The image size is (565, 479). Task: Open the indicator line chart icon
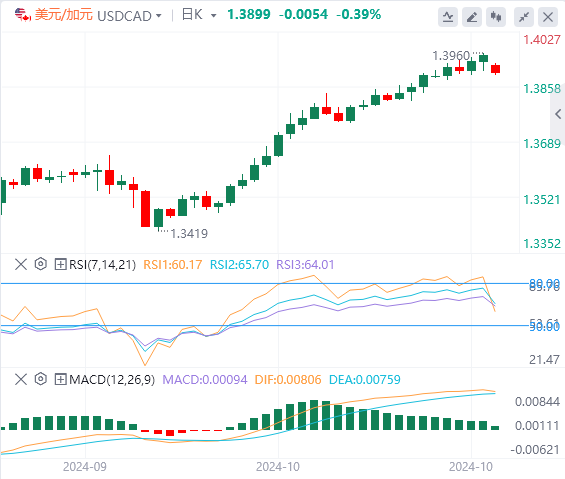tap(448, 17)
